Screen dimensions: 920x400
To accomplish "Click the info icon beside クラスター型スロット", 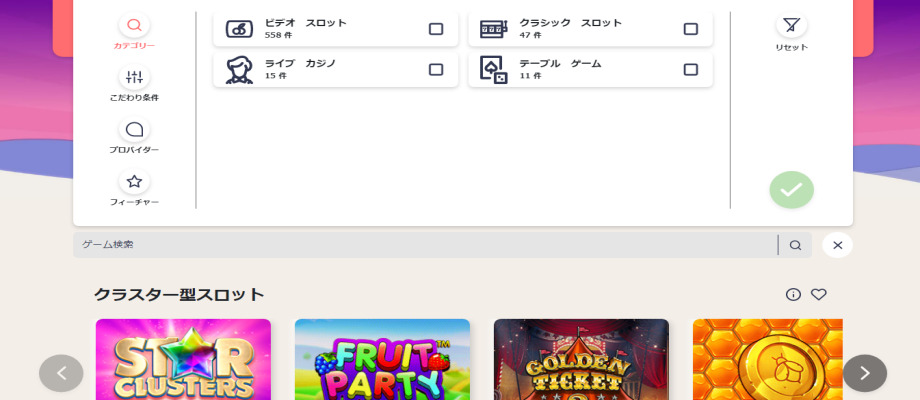I will [x=793, y=294].
